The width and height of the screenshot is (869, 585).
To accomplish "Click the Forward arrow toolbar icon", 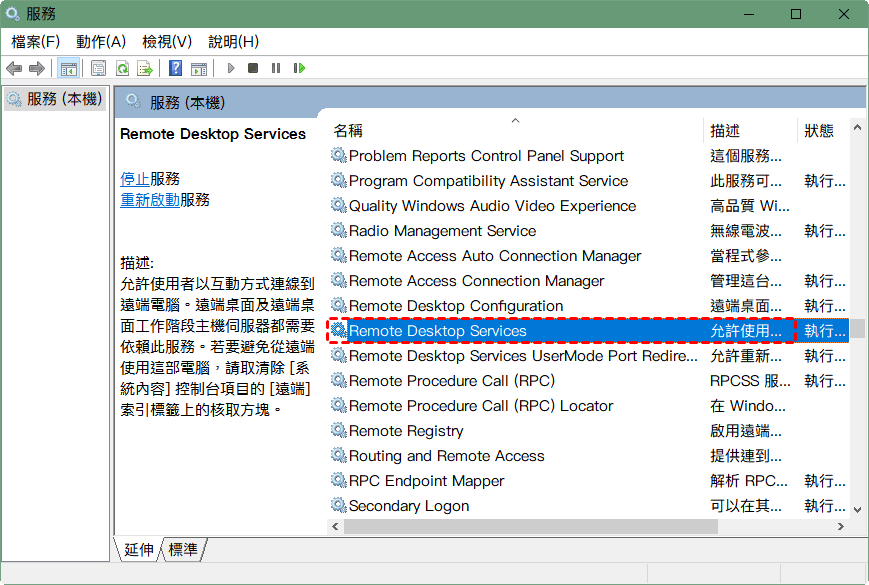I will click(x=37, y=69).
